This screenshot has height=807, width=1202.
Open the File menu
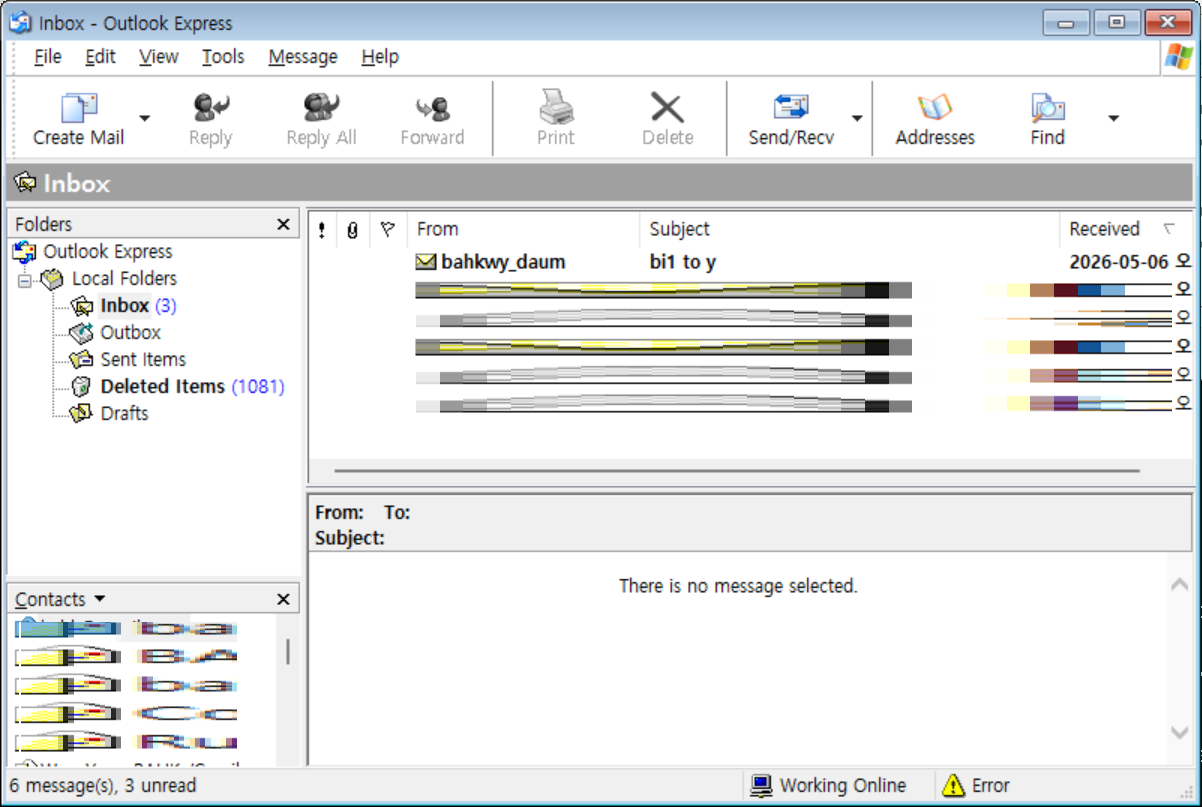47,57
